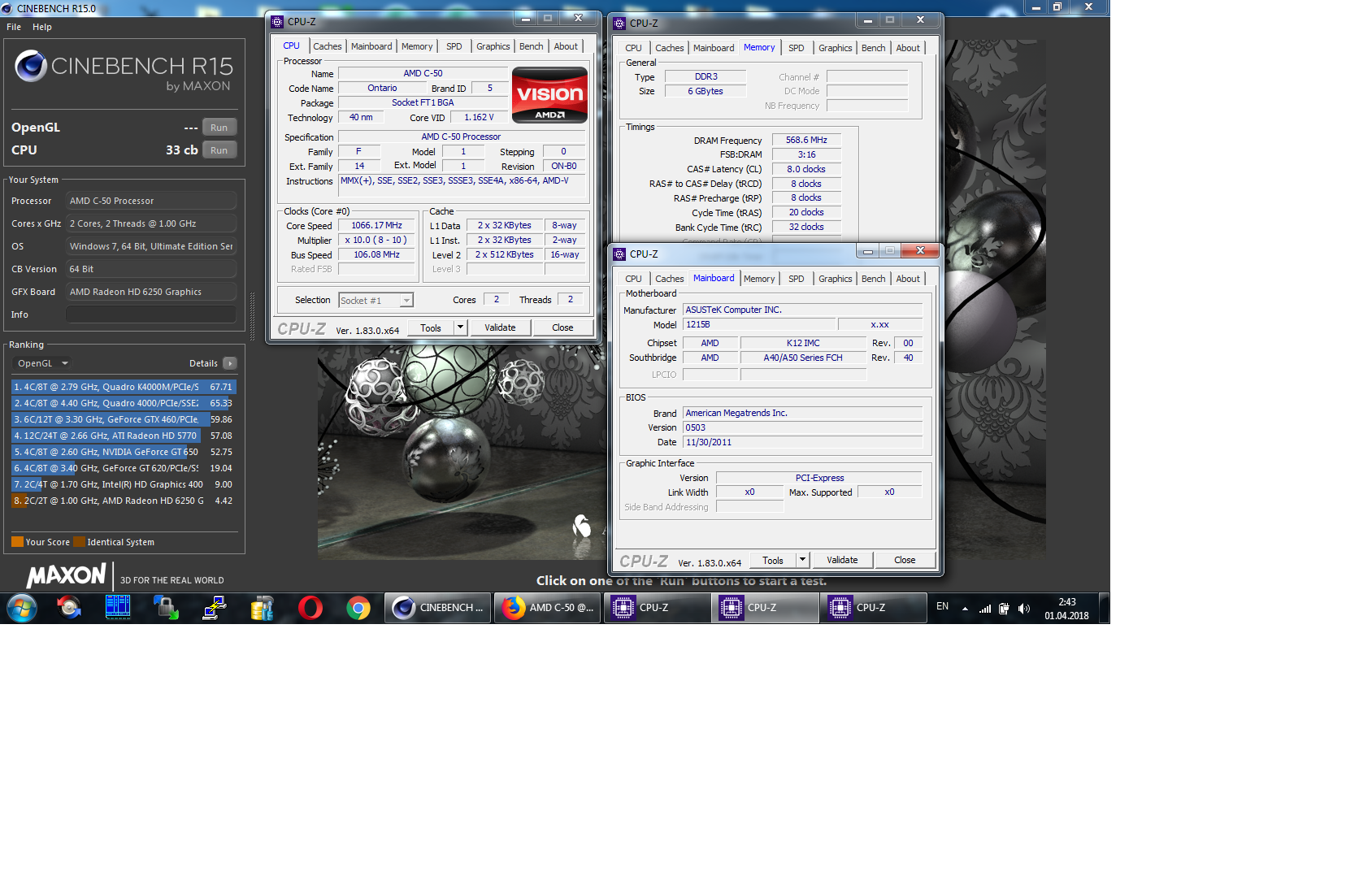Launch Google Chrome from the taskbar
The image size is (1372, 876).
click(358, 608)
